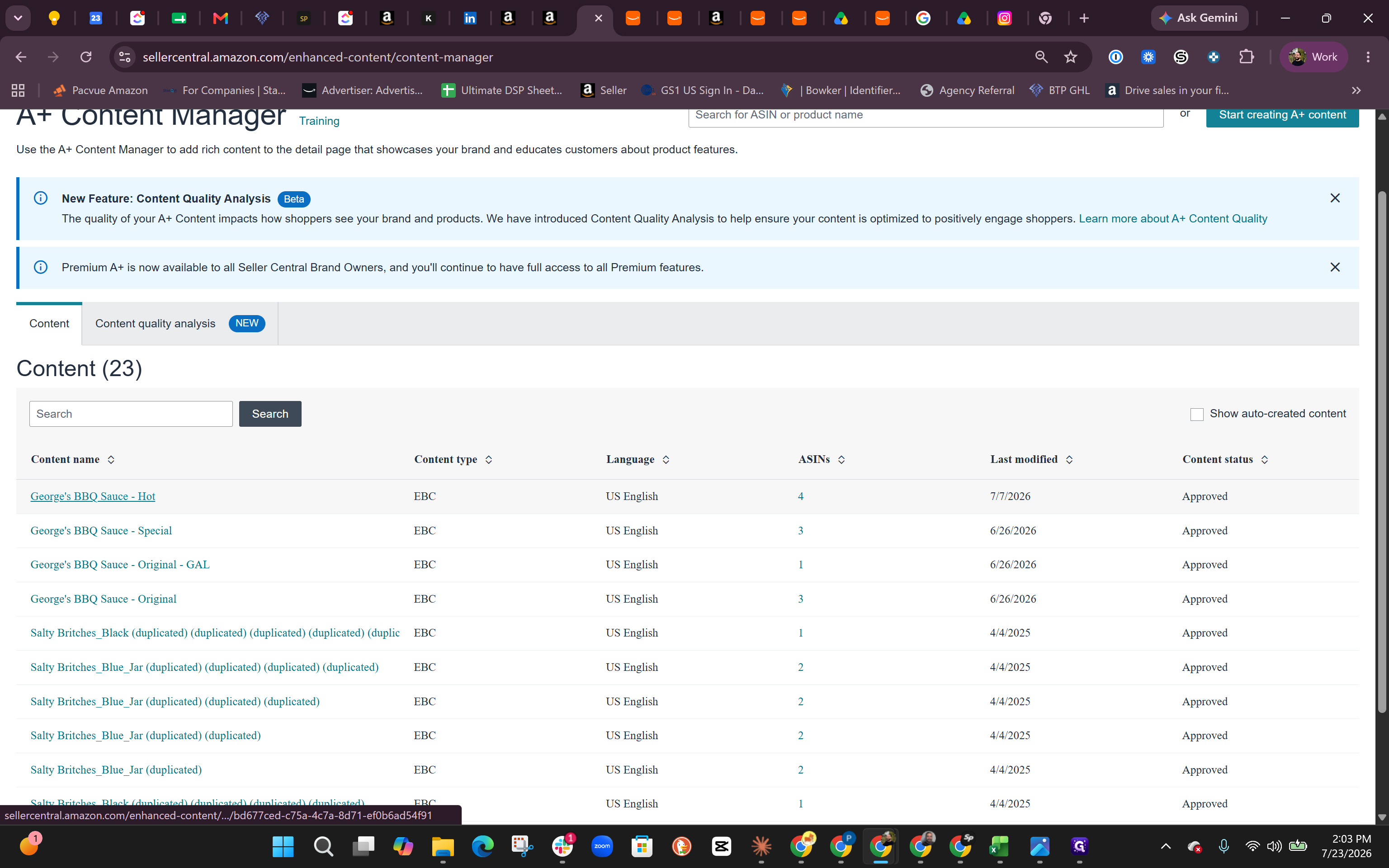Image resolution: width=1389 pixels, height=868 pixels.
Task: Enable Show auto-created content checkbox
Action: point(1197,414)
